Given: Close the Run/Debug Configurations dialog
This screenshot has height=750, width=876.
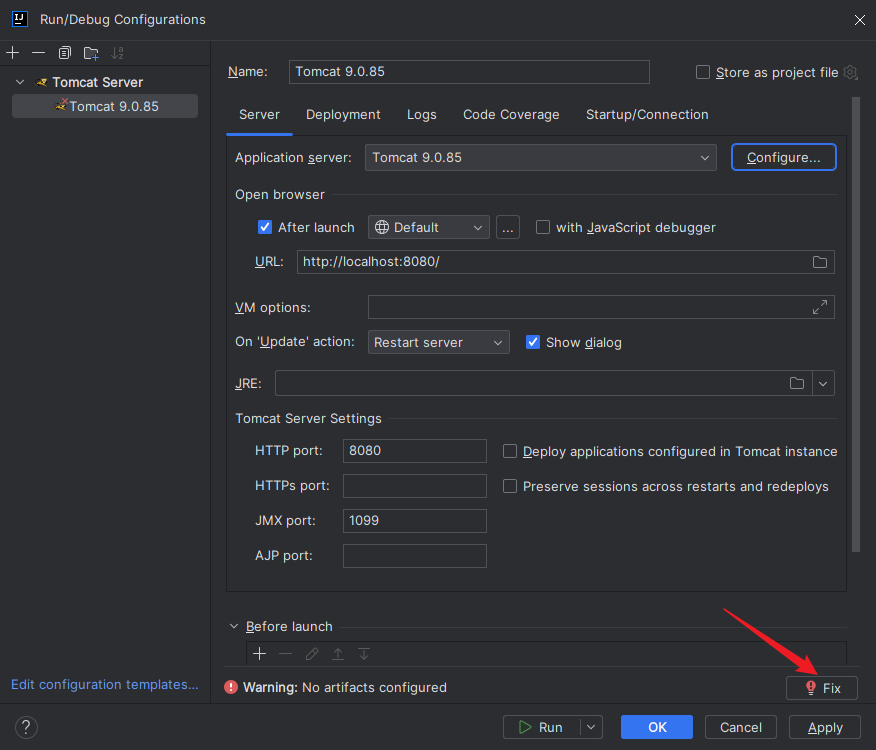Looking at the screenshot, I should pos(859,20).
